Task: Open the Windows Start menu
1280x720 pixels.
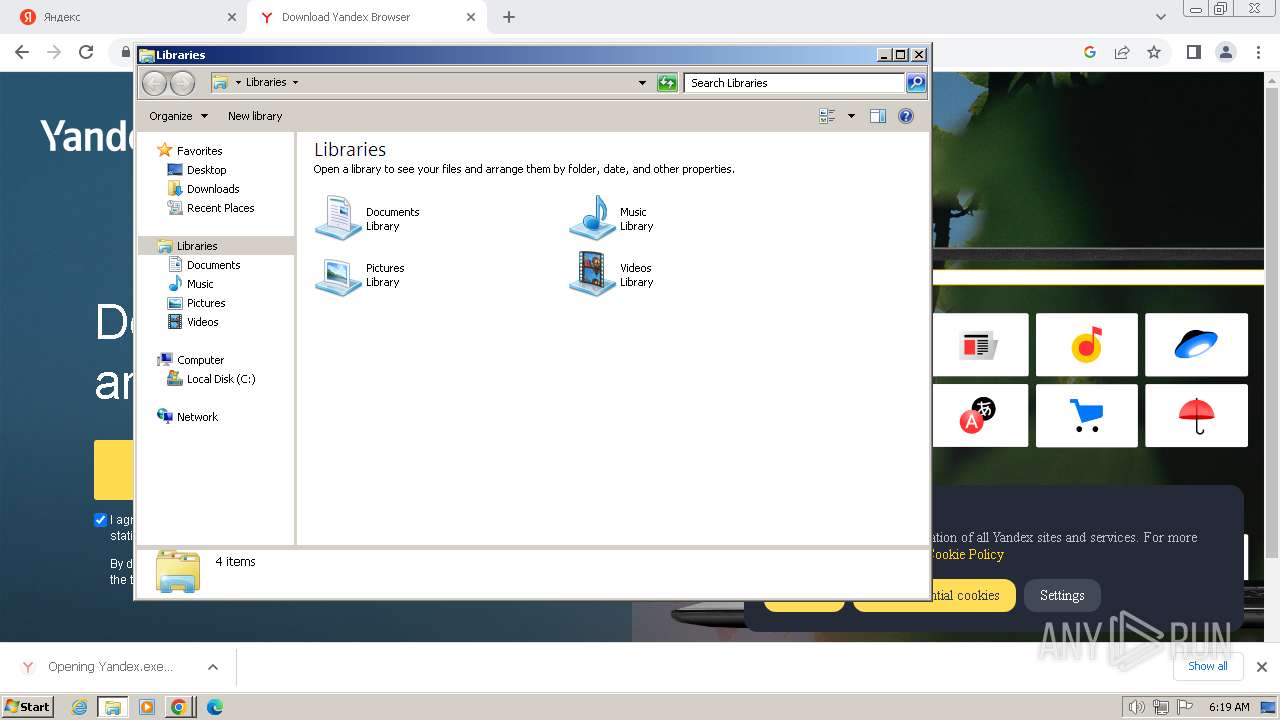Action: 28,706
